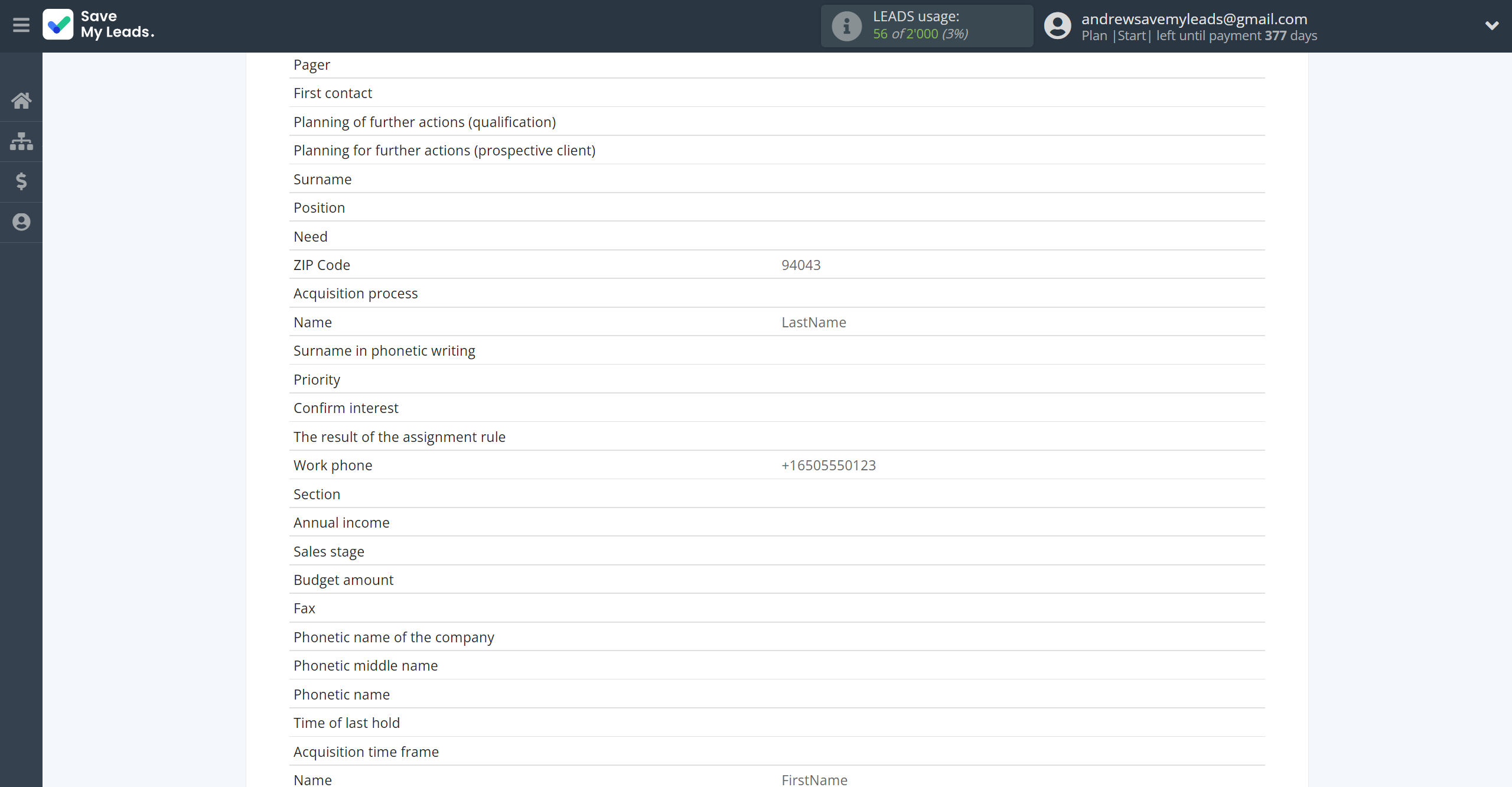Open the hamburger menu in the header
The width and height of the screenshot is (1512, 787).
21,25
